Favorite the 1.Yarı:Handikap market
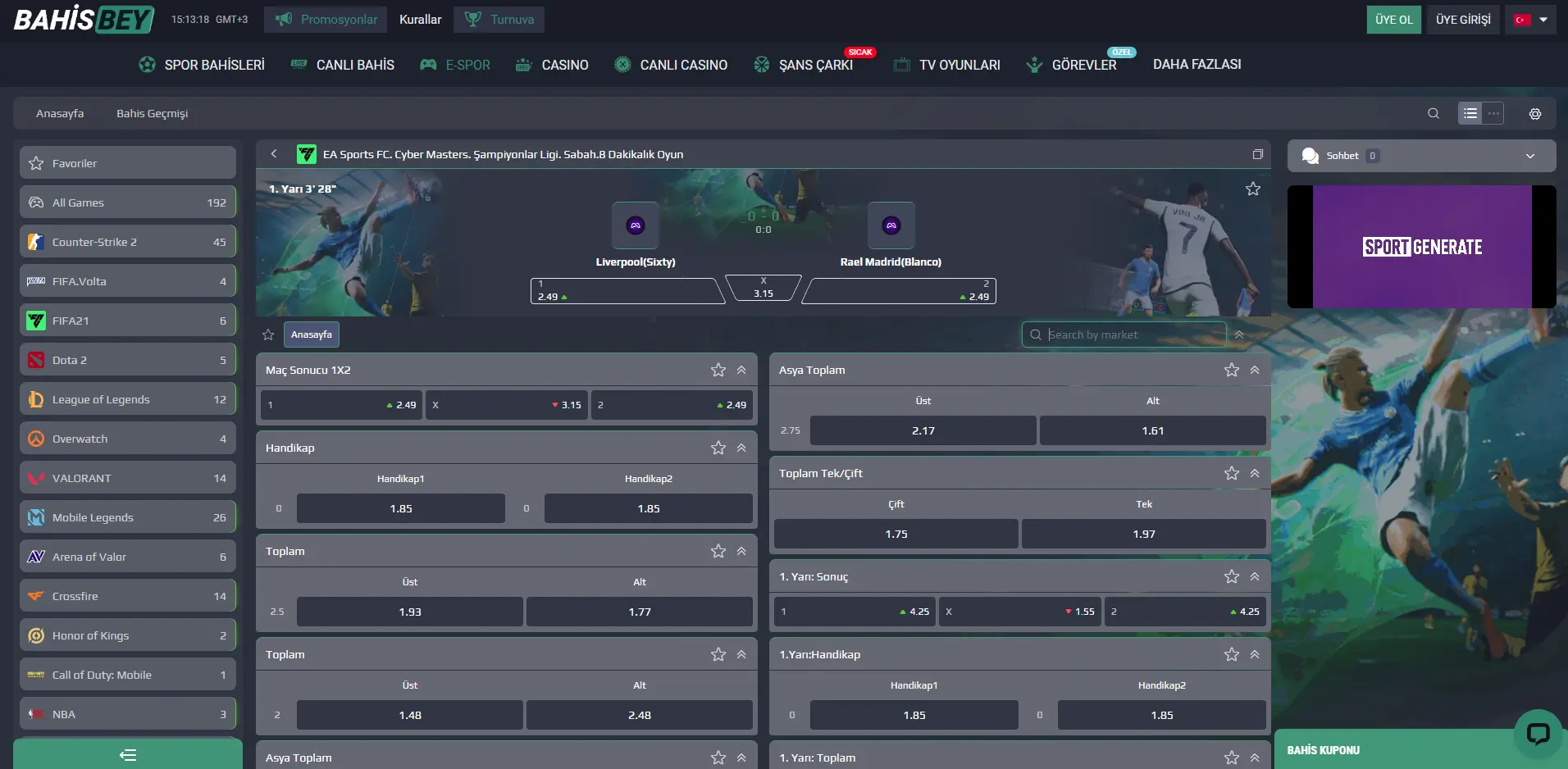Image resolution: width=1568 pixels, height=769 pixels. (x=1232, y=654)
